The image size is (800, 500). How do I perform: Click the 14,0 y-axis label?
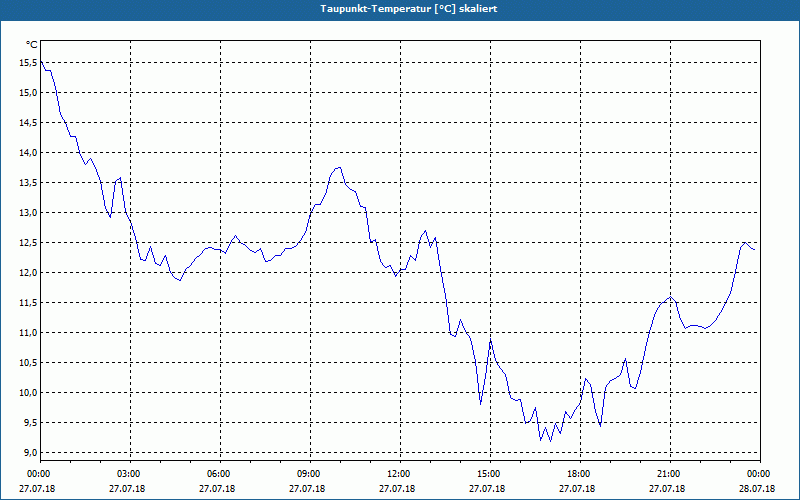pyautogui.click(x=29, y=153)
